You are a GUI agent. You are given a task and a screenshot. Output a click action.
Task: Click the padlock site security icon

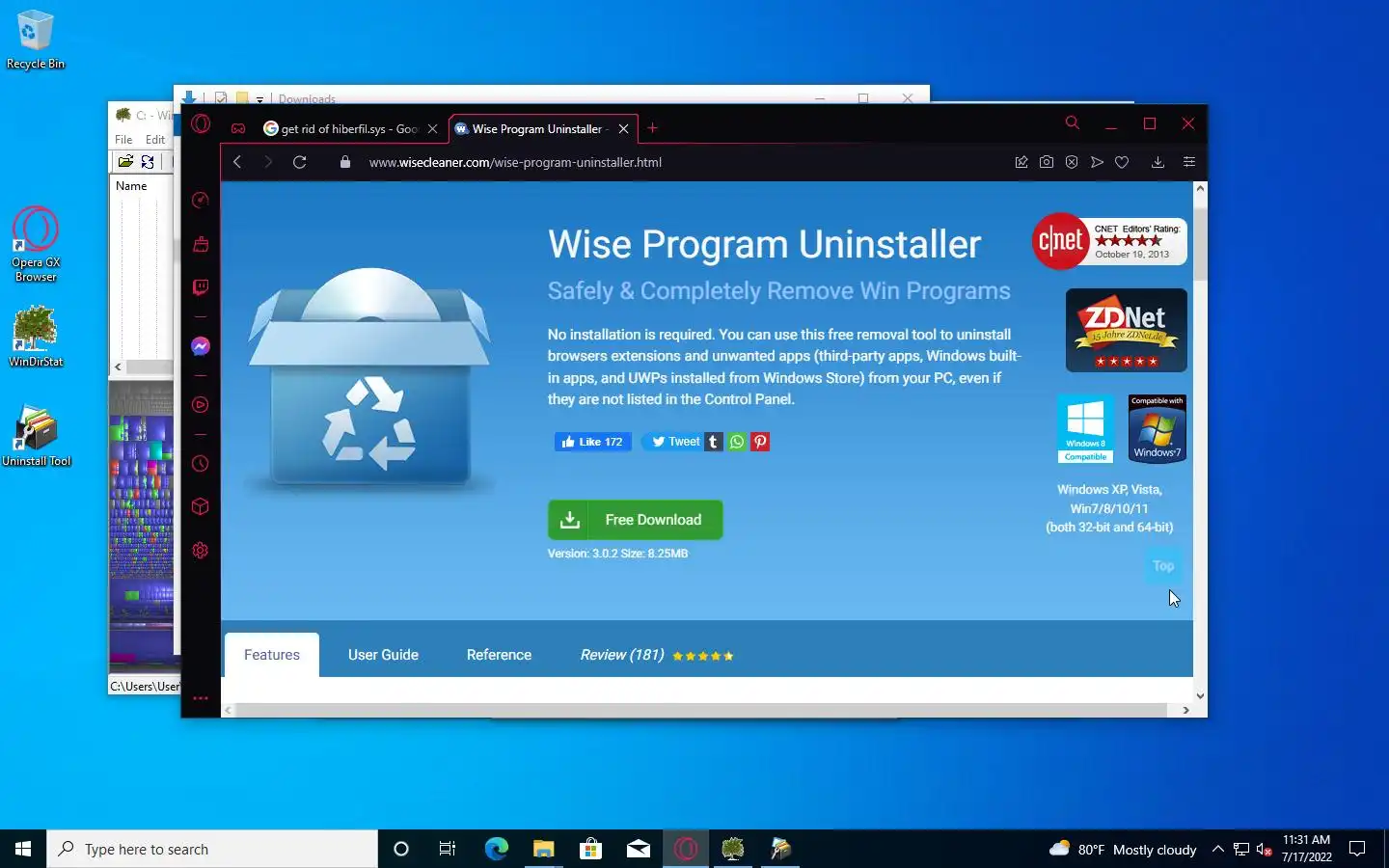[x=345, y=162]
